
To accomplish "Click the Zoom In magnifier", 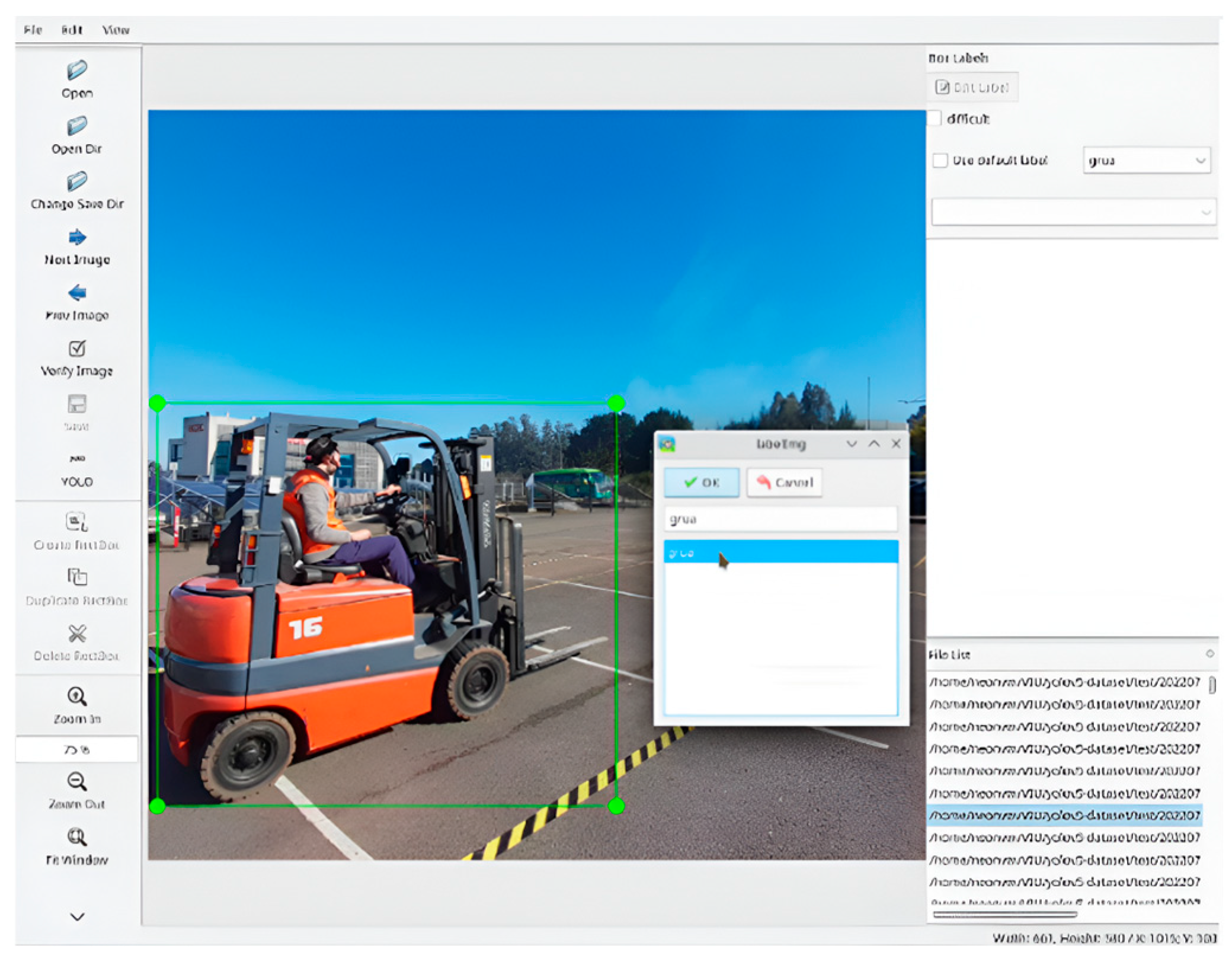I will pyautogui.click(x=77, y=696).
